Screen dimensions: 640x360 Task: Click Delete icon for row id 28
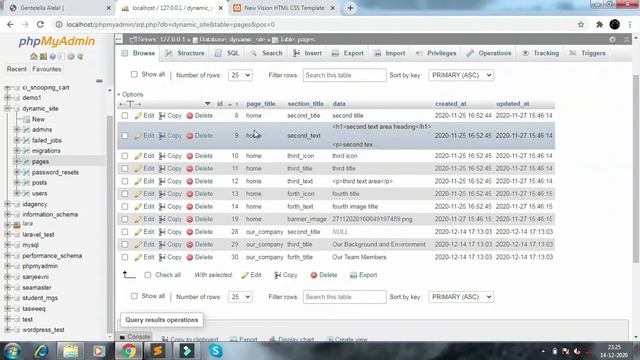tap(190, 232)
